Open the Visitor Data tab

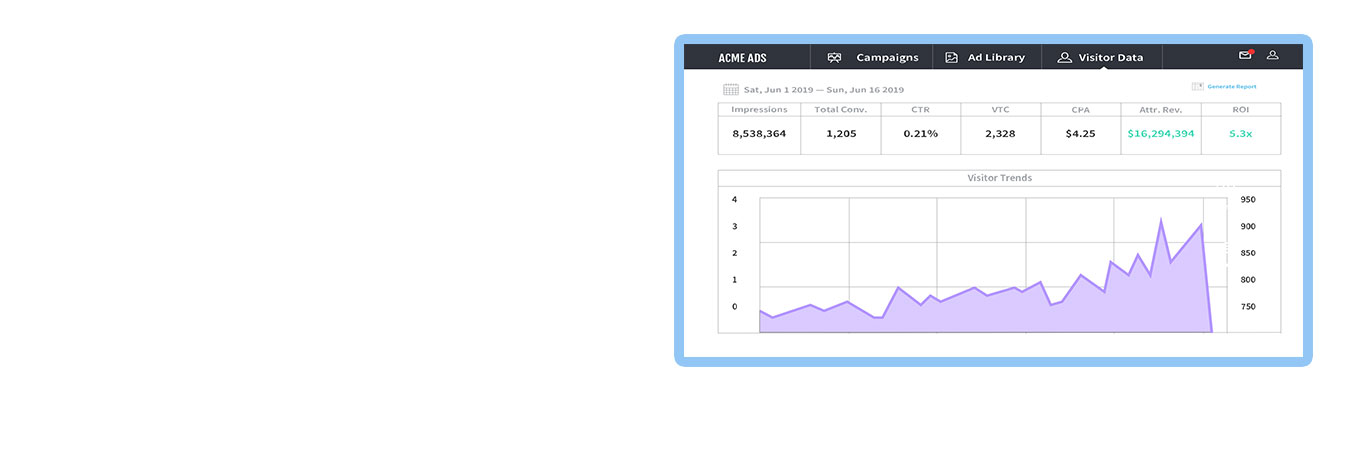pos(1102,57)
